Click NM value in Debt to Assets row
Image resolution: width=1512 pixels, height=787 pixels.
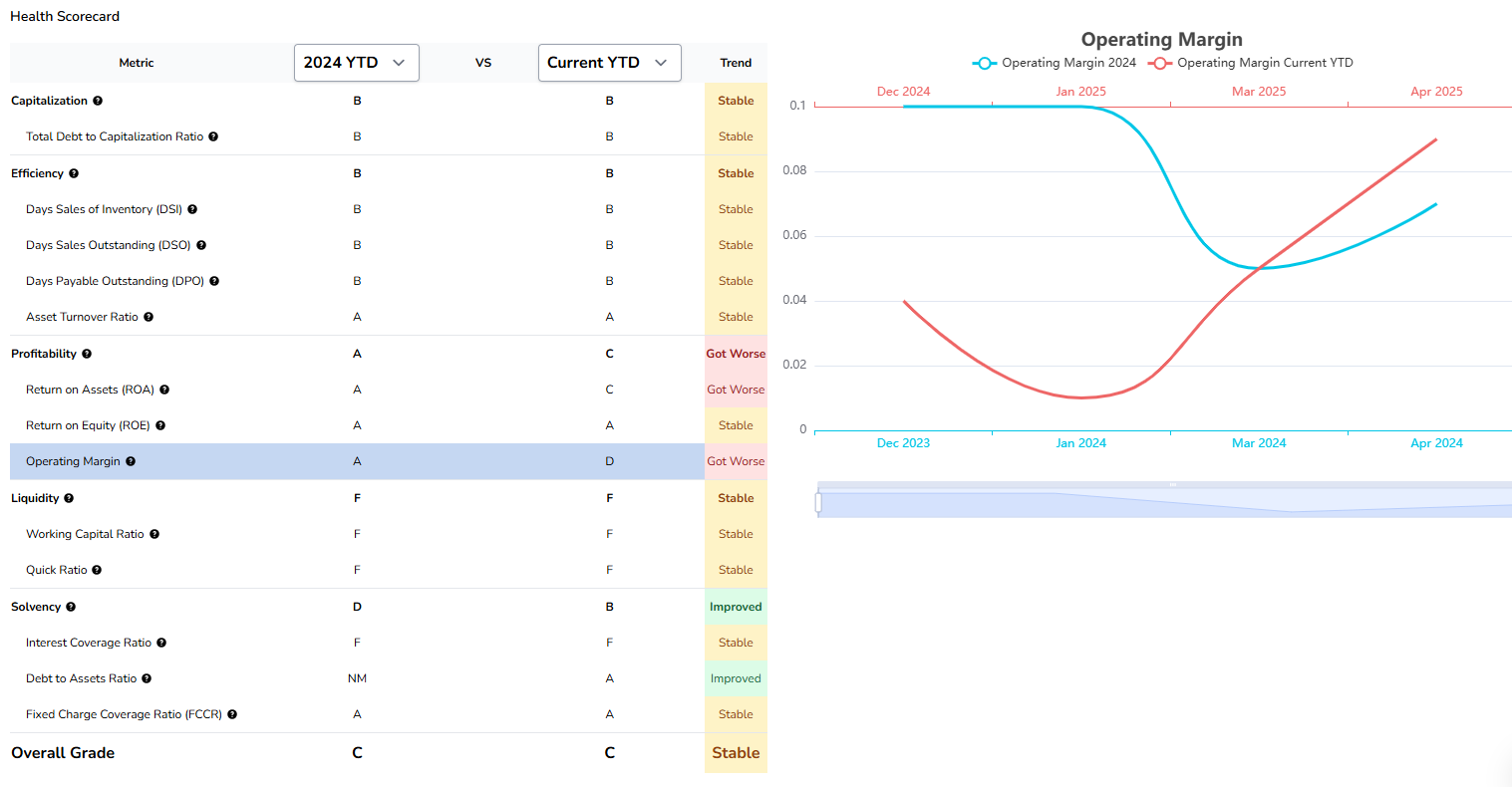pyautogui.click(x=357, y=678)
